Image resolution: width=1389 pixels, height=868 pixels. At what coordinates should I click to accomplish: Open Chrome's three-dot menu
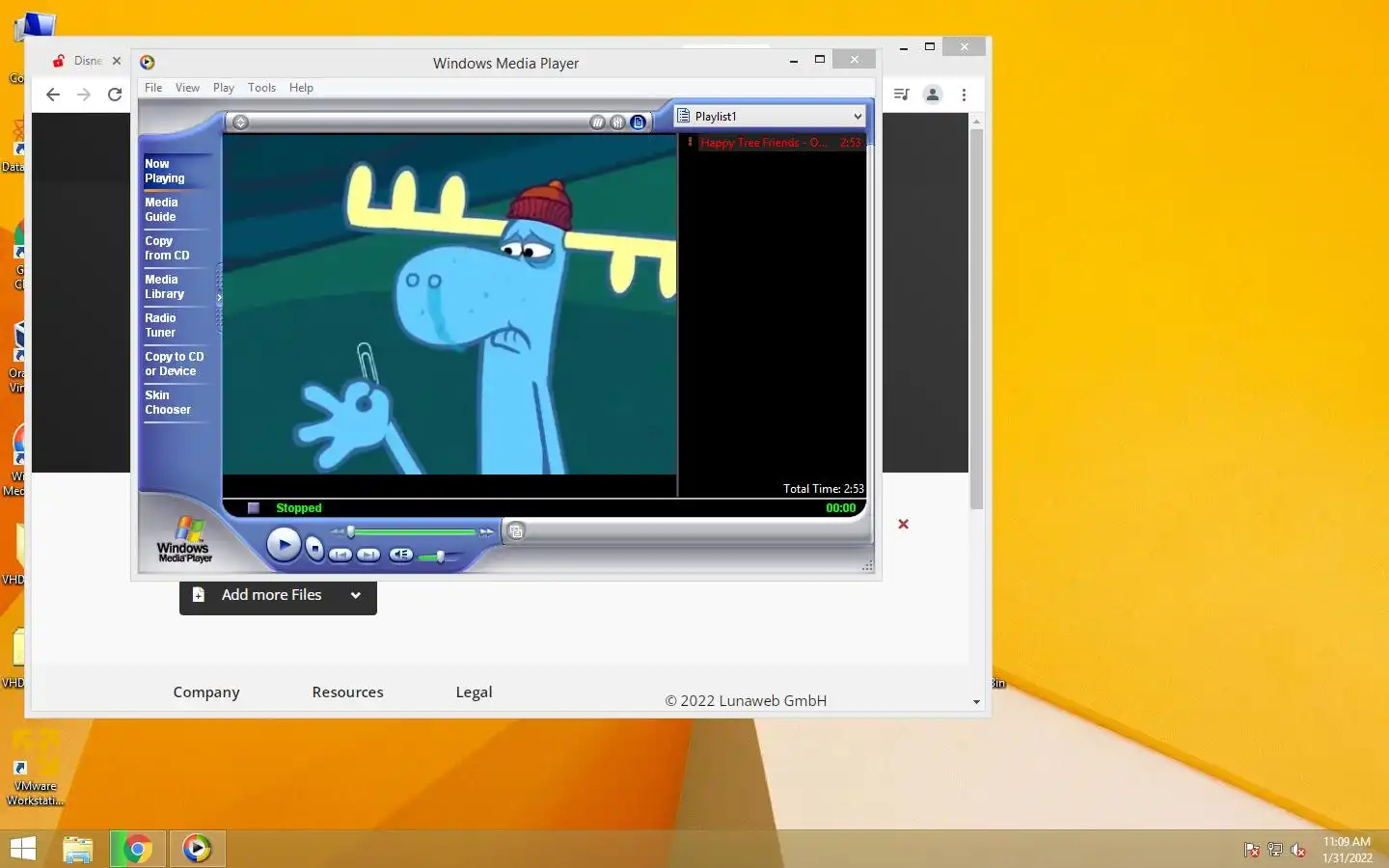pyautogui.click(x=964, y=95)
